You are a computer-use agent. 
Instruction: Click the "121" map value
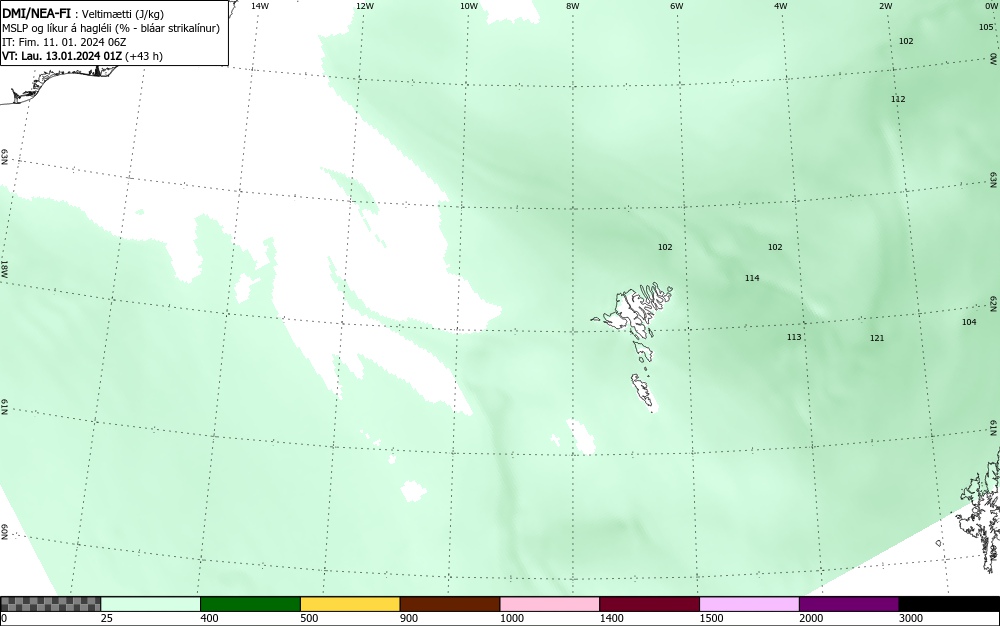point(877,338)
